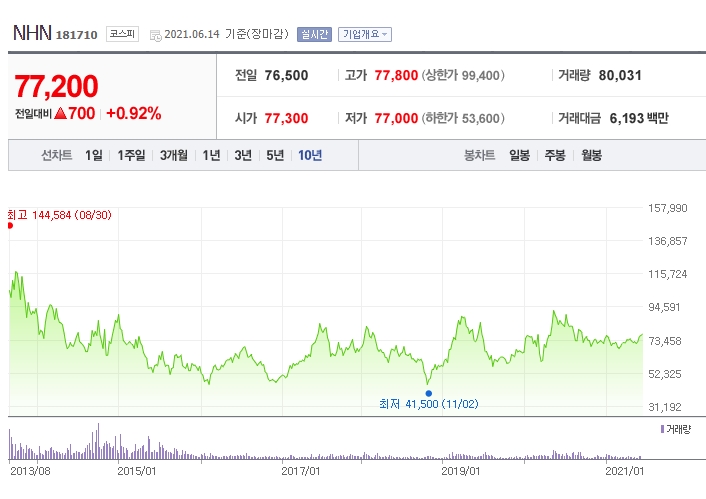Click the purple 거래량 legend marker
This screenshot has width=706, height=499.
662,429
